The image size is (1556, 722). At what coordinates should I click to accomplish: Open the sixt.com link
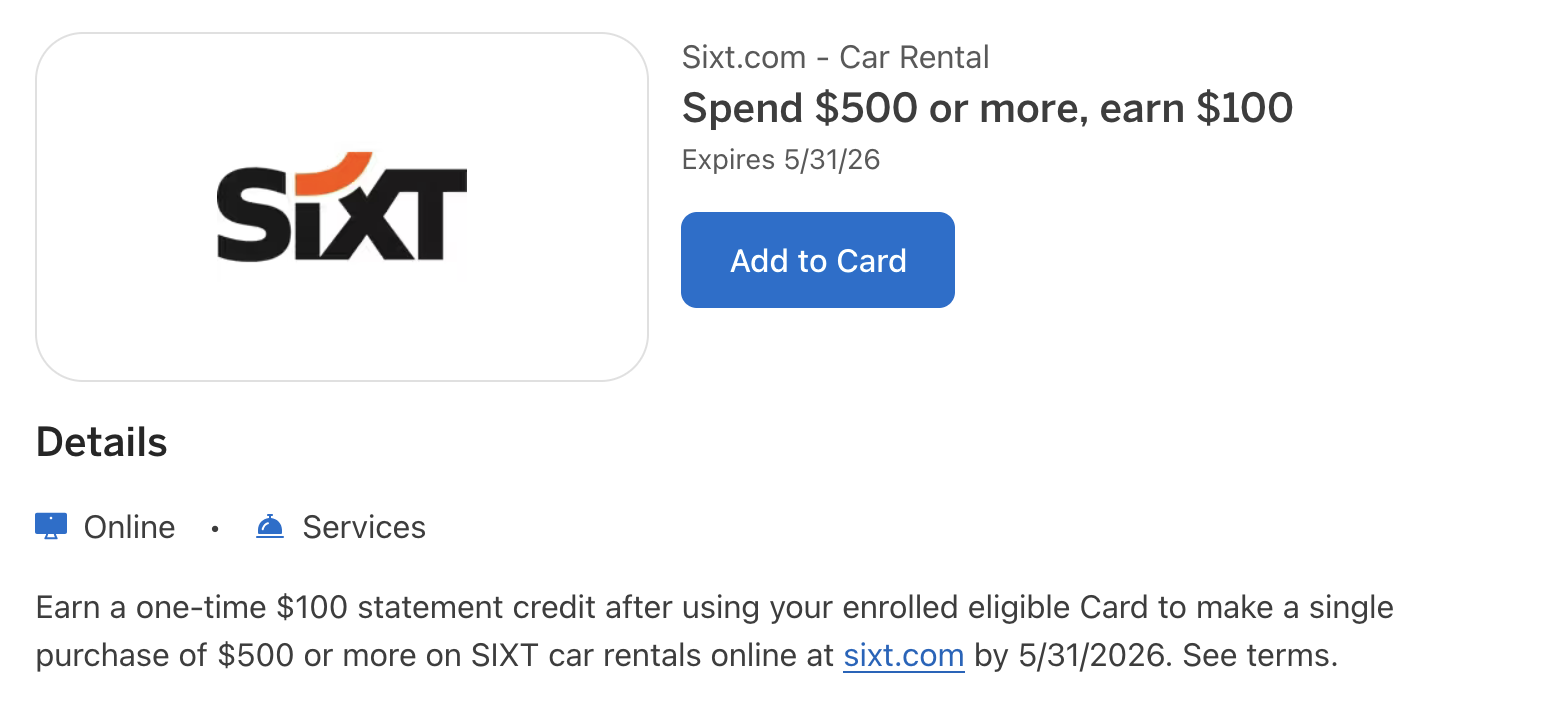point(903,655)
